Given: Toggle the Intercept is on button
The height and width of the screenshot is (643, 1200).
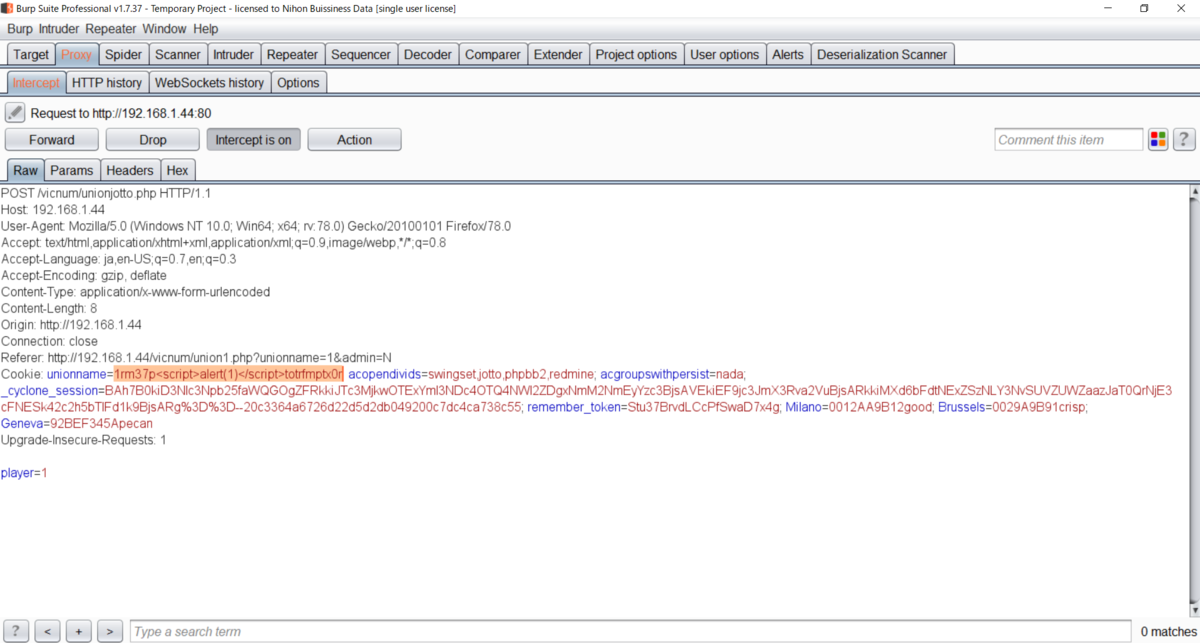Looking at the screenshot, I should coord(253,140).
